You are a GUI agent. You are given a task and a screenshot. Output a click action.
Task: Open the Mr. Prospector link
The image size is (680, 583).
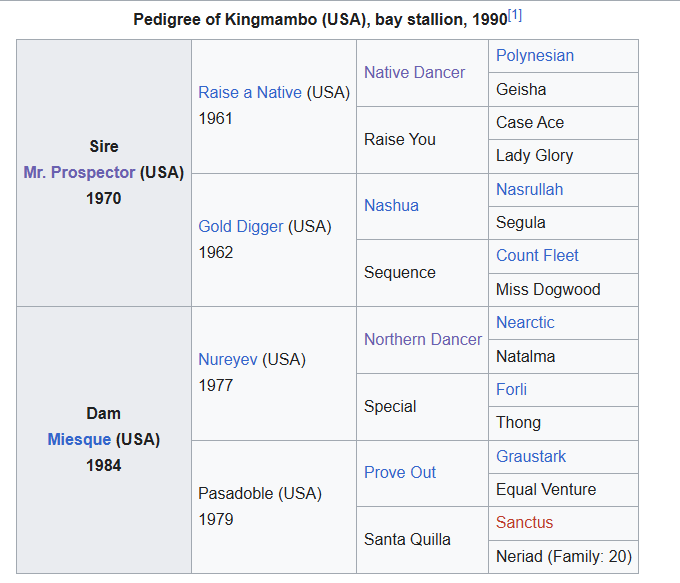79,172
